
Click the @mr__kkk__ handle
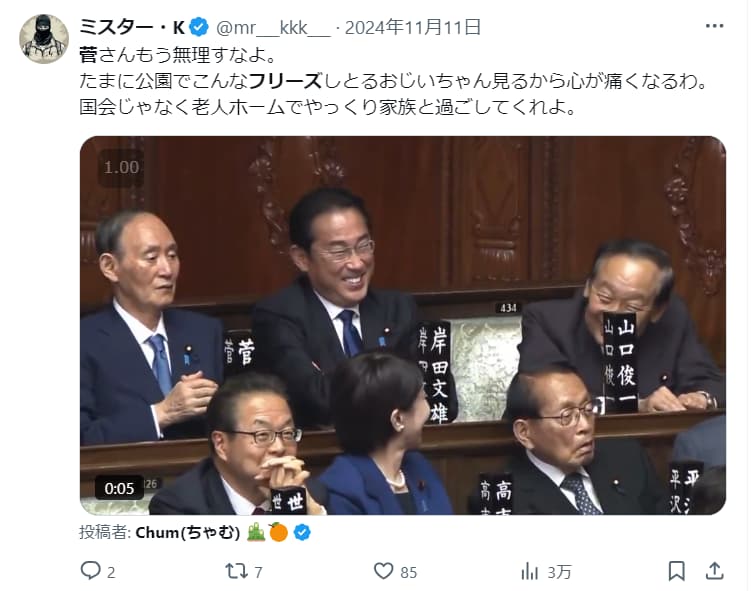click(273, 28)
